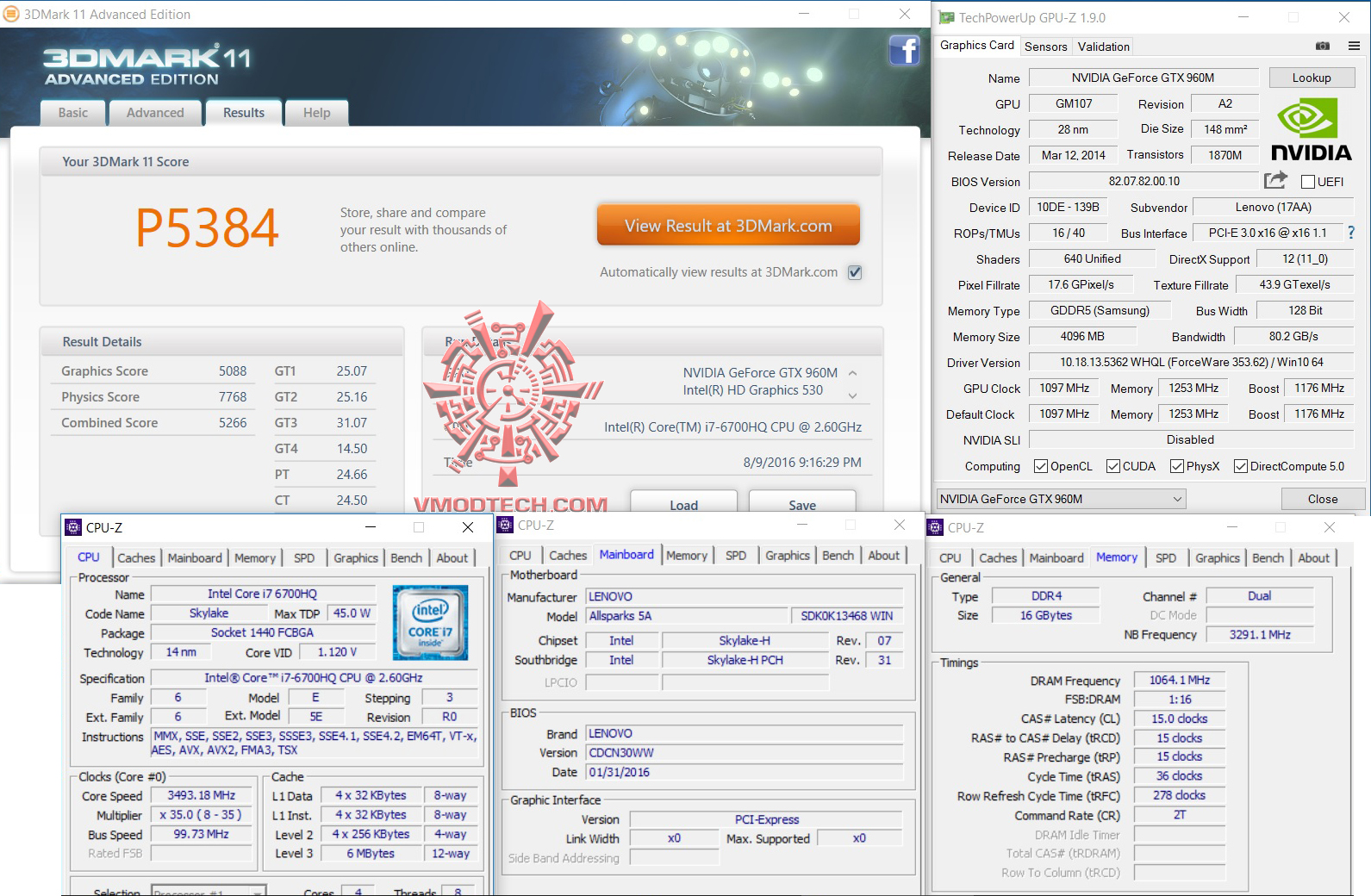This screenshot has height=896, width=1371.
Task: Click the Driver Version field in GPU-Z
Action: (x=1192, y=362)
